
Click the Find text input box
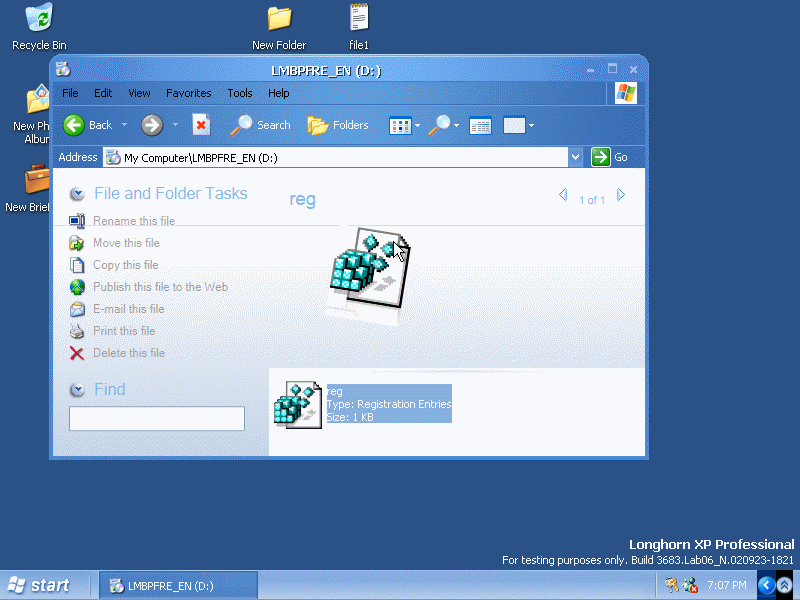click(x=157, y=418)
